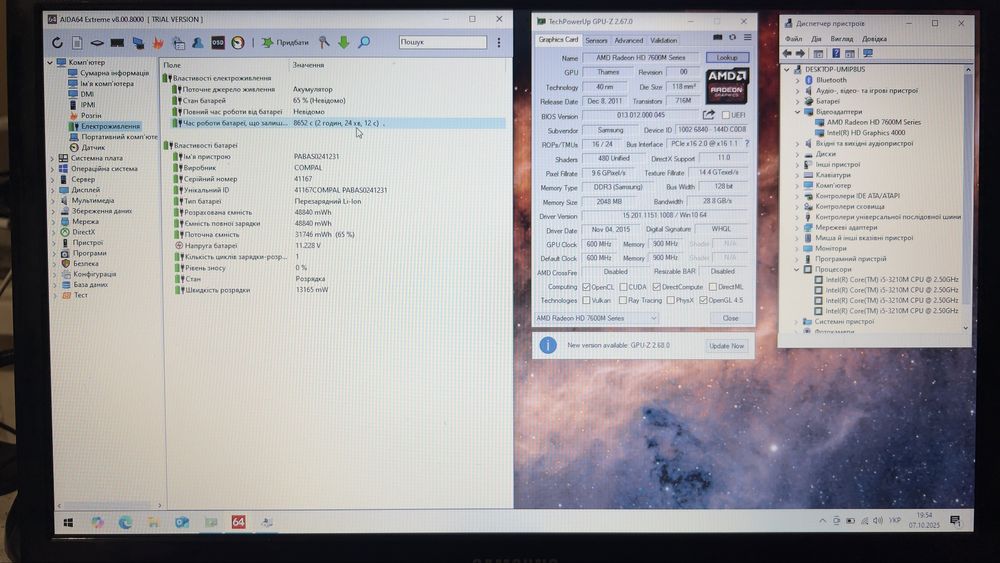Click the AIDA64 gauge sensor icon
Screen dimensions: 1000x563
238,43
